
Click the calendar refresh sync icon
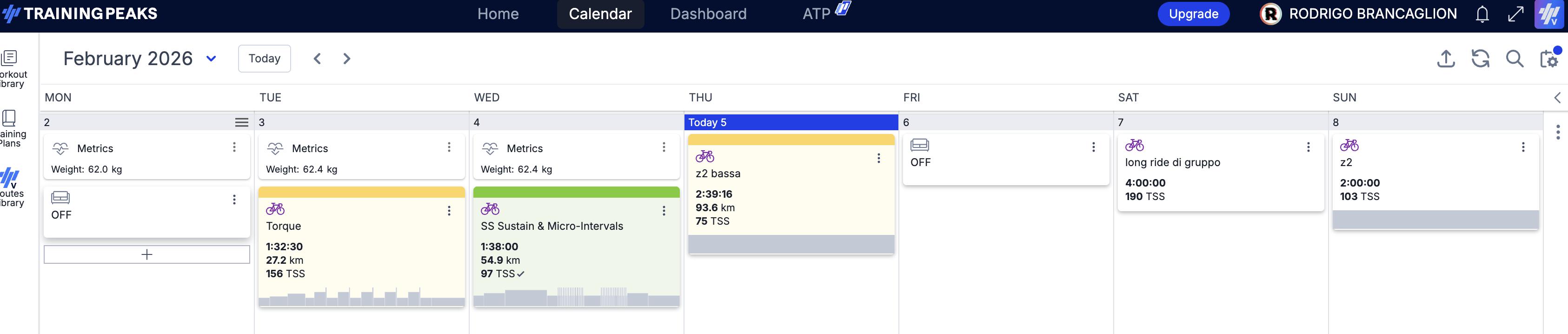(x=1481, y=59)
